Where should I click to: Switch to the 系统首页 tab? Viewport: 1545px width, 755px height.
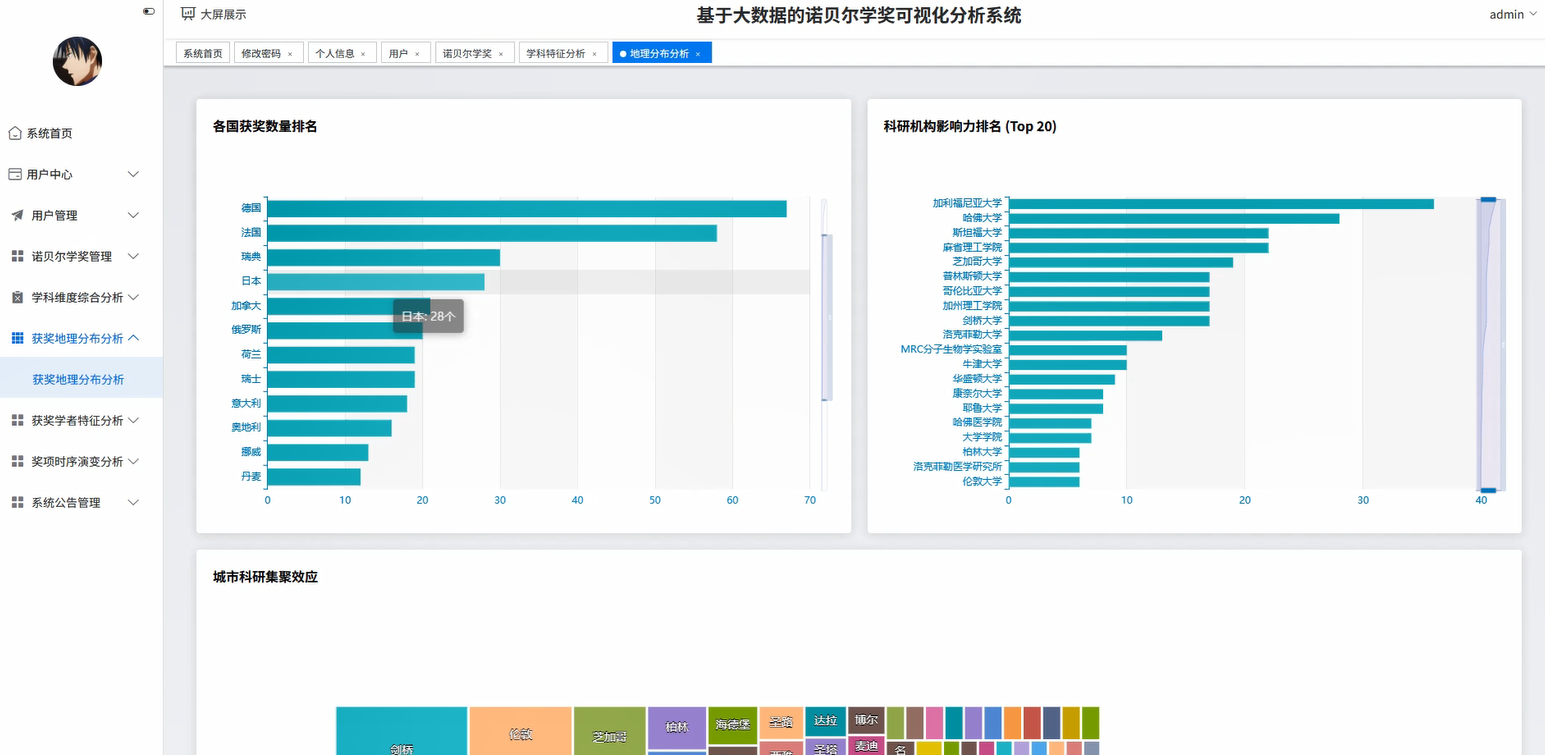pyautogui.click(x=203, y=53)
